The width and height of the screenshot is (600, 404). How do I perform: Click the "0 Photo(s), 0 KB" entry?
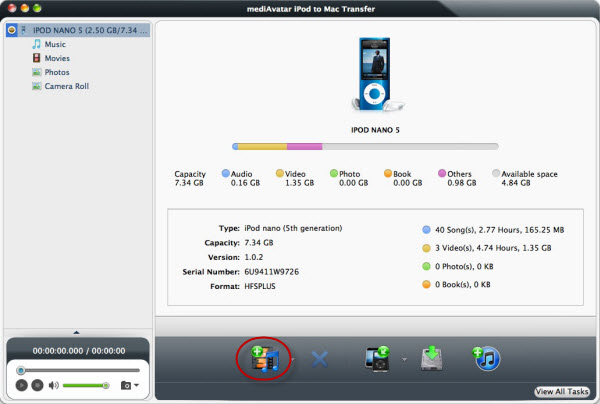458,266
